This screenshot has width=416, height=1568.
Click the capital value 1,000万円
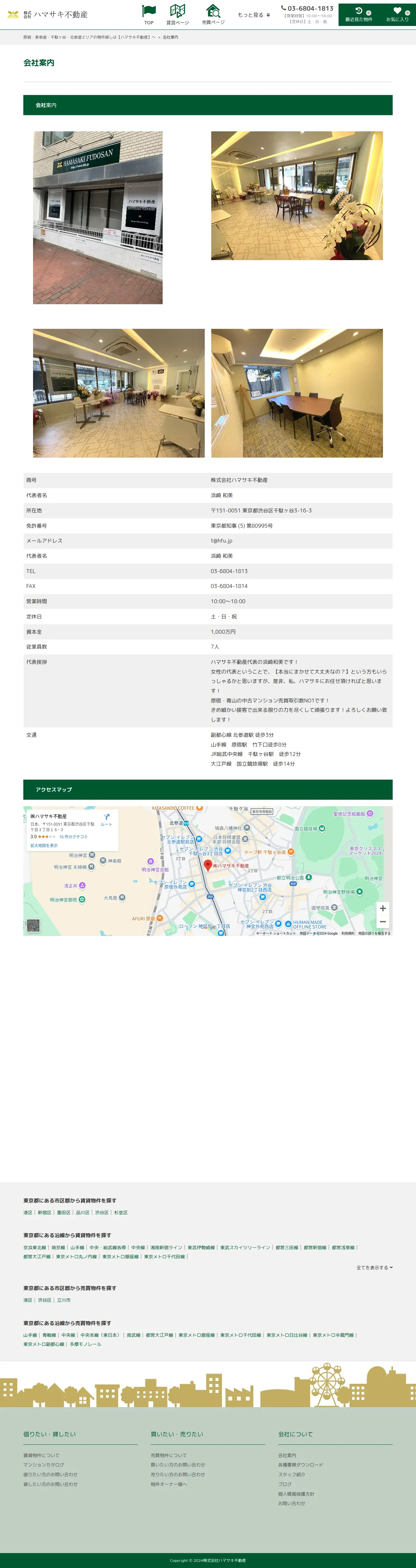point(223,632)
